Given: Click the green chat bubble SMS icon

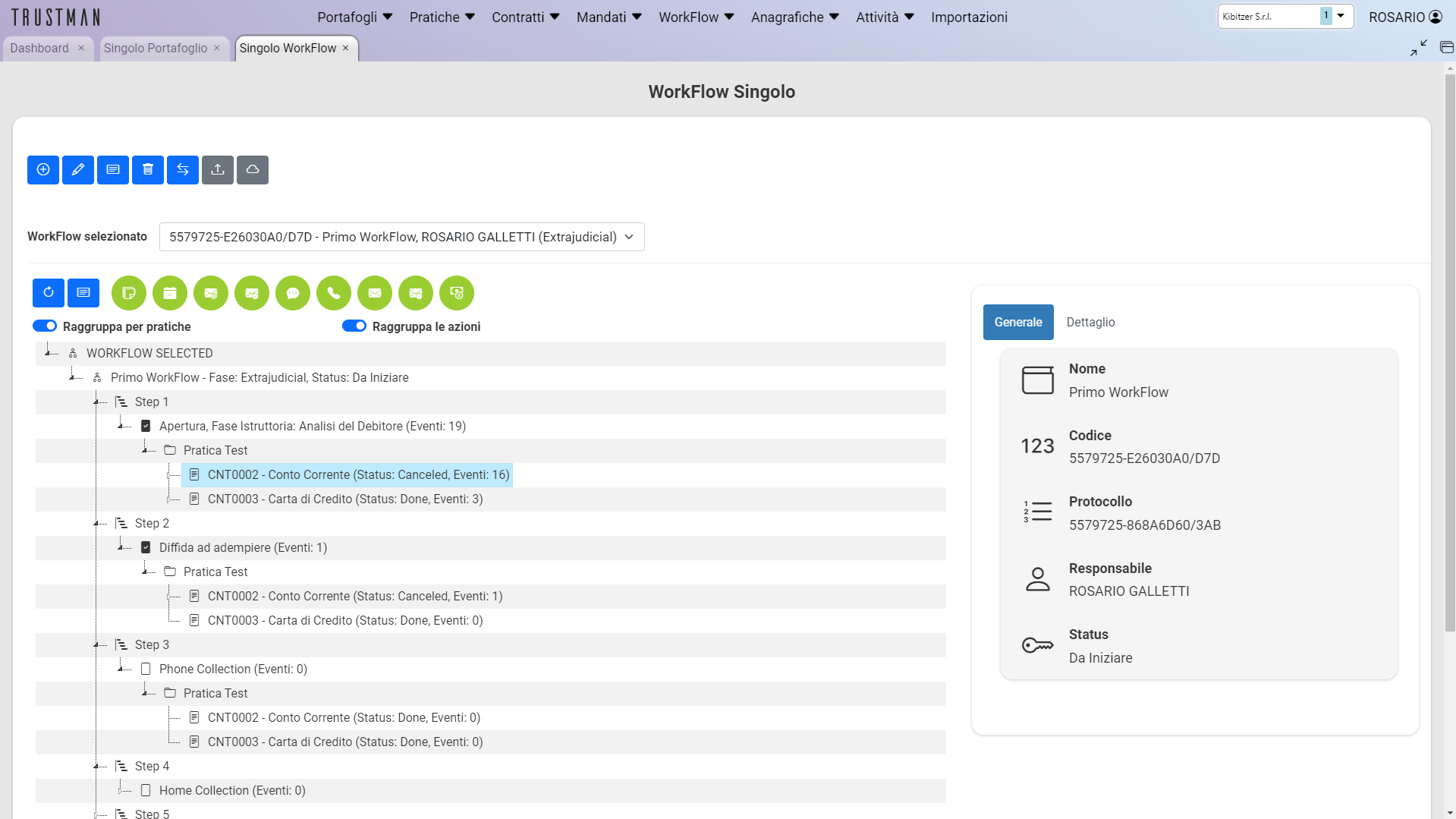Looking at the screenshot, I should tap(293, 293).
